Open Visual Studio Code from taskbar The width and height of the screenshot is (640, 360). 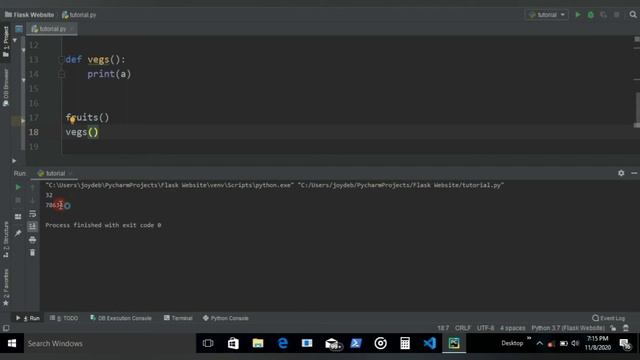(429, 343)
